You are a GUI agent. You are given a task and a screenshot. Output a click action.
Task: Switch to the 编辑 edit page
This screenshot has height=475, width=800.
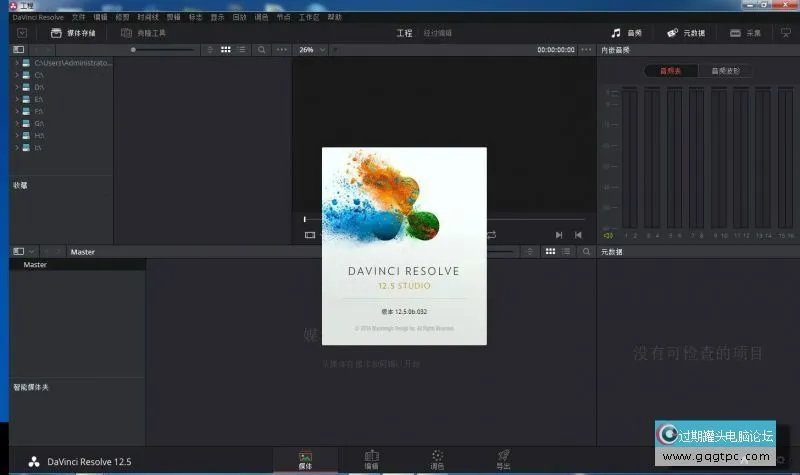pos(371,460)
